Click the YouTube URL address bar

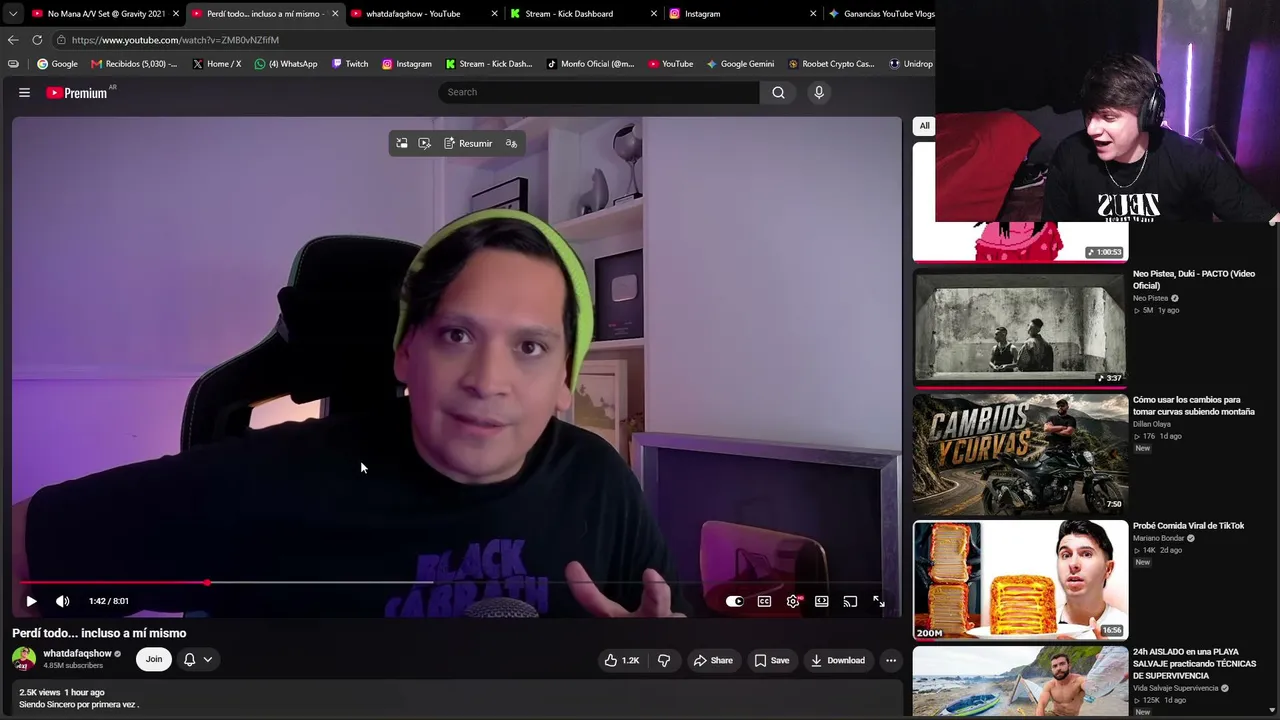click(x=490, y=40)
